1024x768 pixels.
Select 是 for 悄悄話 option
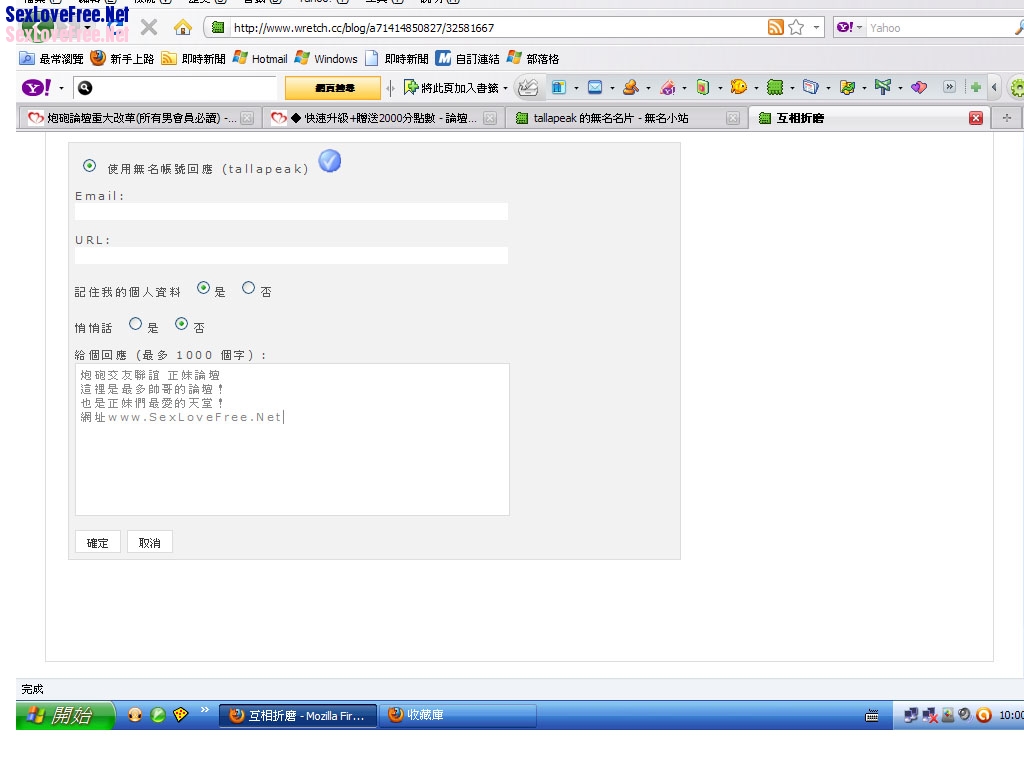coord(136,324)
